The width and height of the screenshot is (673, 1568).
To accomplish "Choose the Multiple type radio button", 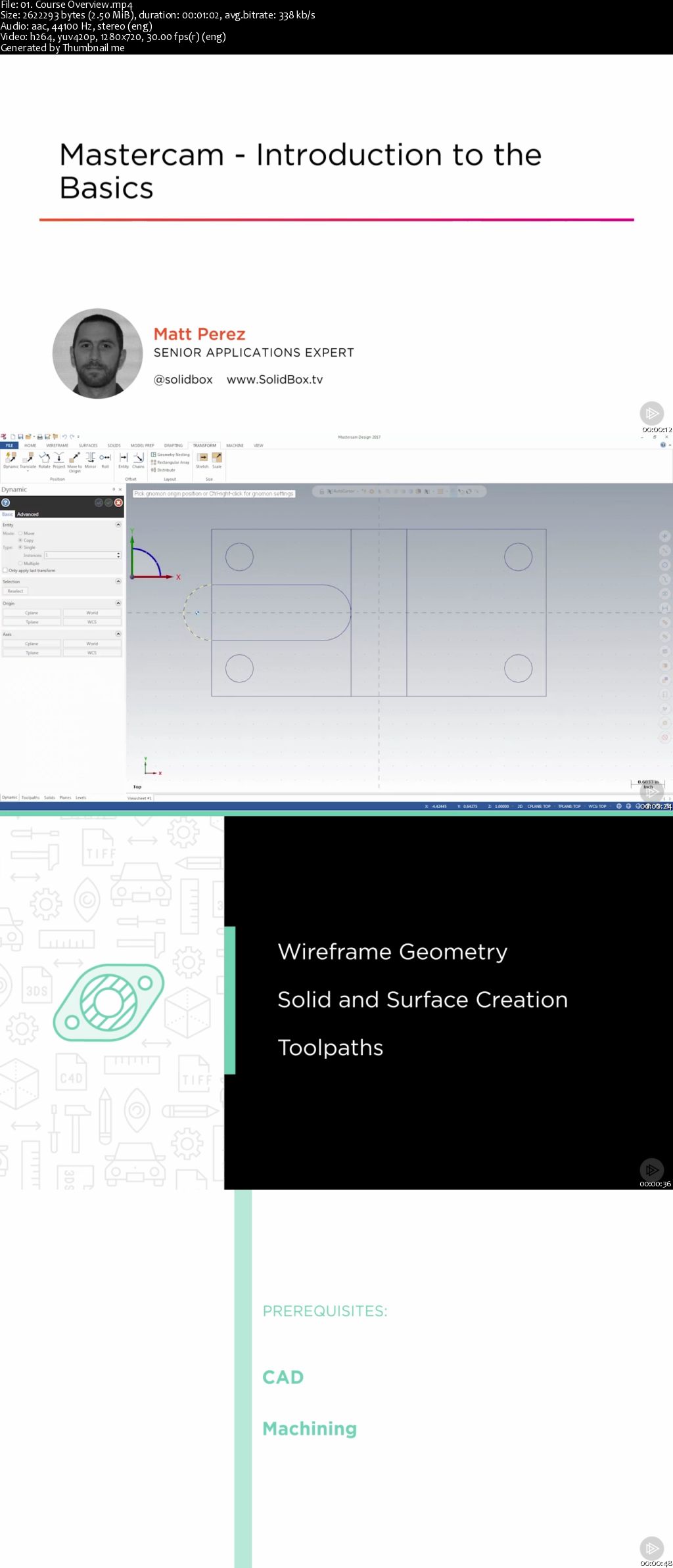I will point(20,564).
